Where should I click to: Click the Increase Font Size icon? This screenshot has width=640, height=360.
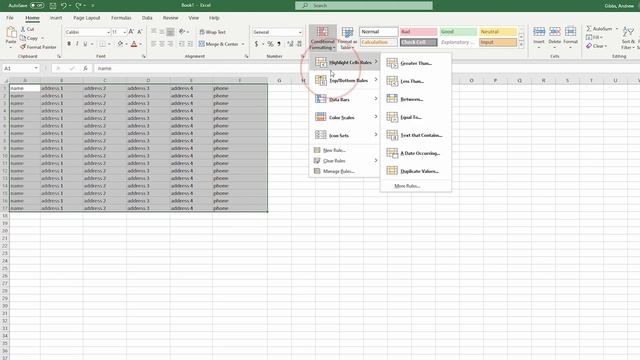click(x=131, y=32)
